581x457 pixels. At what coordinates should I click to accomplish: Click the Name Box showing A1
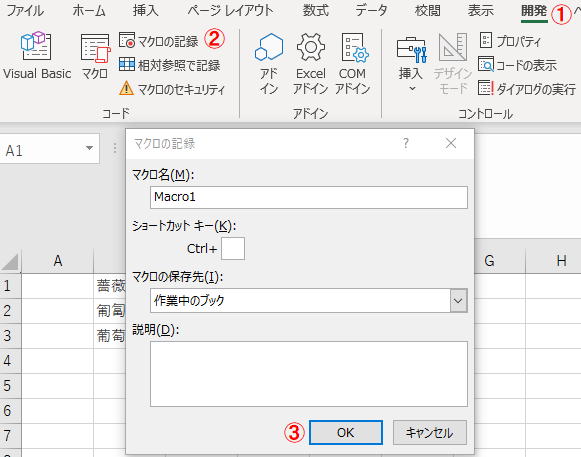43,149
